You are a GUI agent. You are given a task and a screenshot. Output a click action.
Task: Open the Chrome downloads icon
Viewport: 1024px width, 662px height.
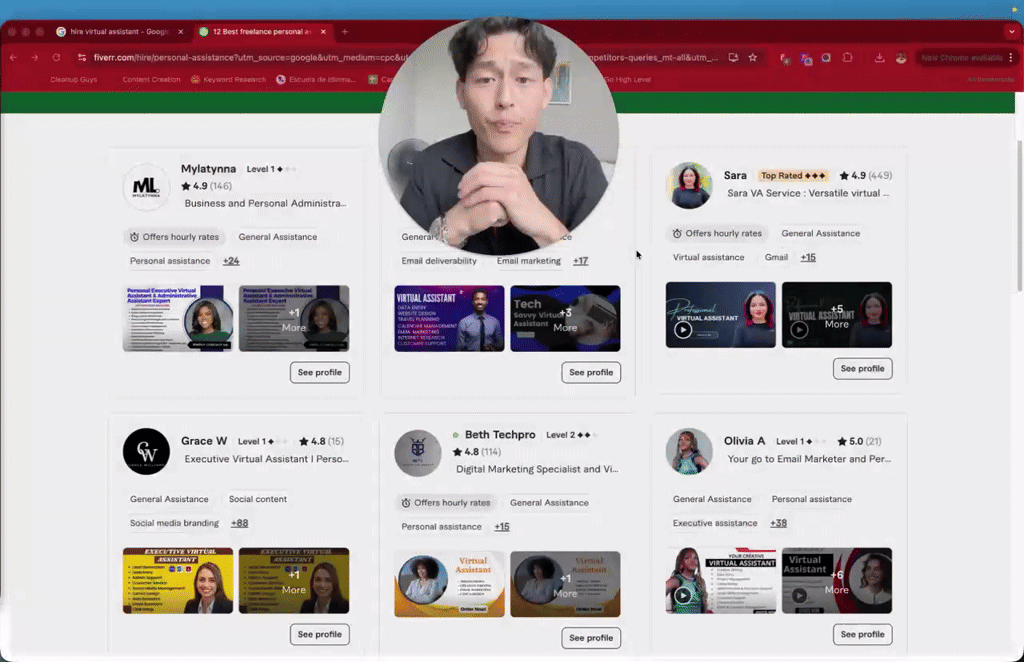pyautogui.click(x=880, y=57)
